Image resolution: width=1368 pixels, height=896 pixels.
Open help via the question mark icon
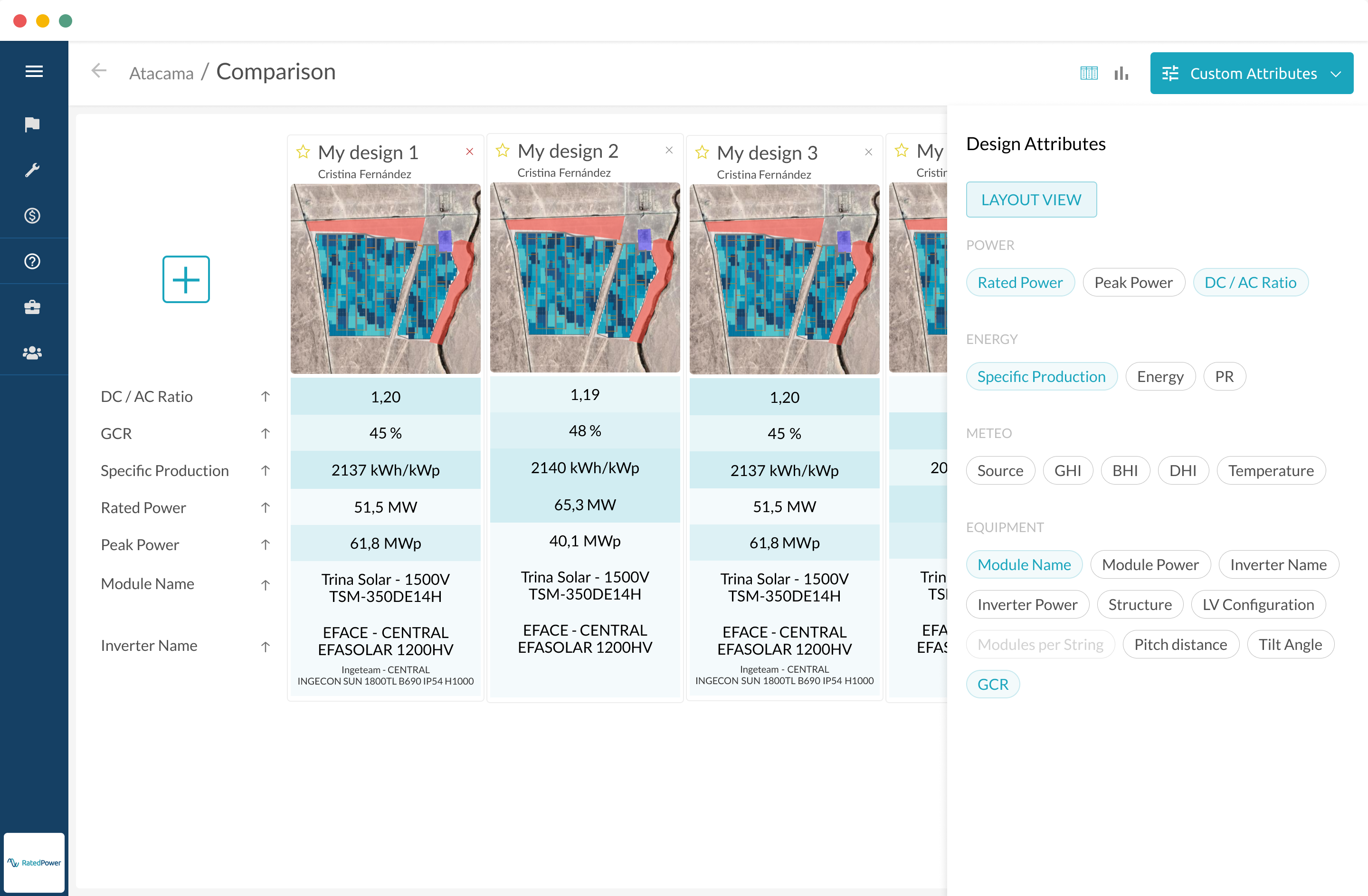tap(33, 261)
